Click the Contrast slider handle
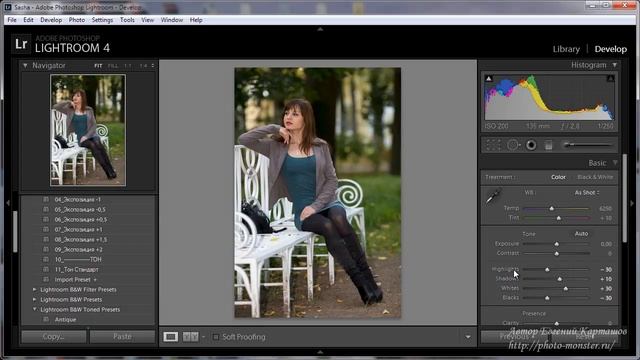The width and height of the screenshot is (640, 360). (556, 253)
